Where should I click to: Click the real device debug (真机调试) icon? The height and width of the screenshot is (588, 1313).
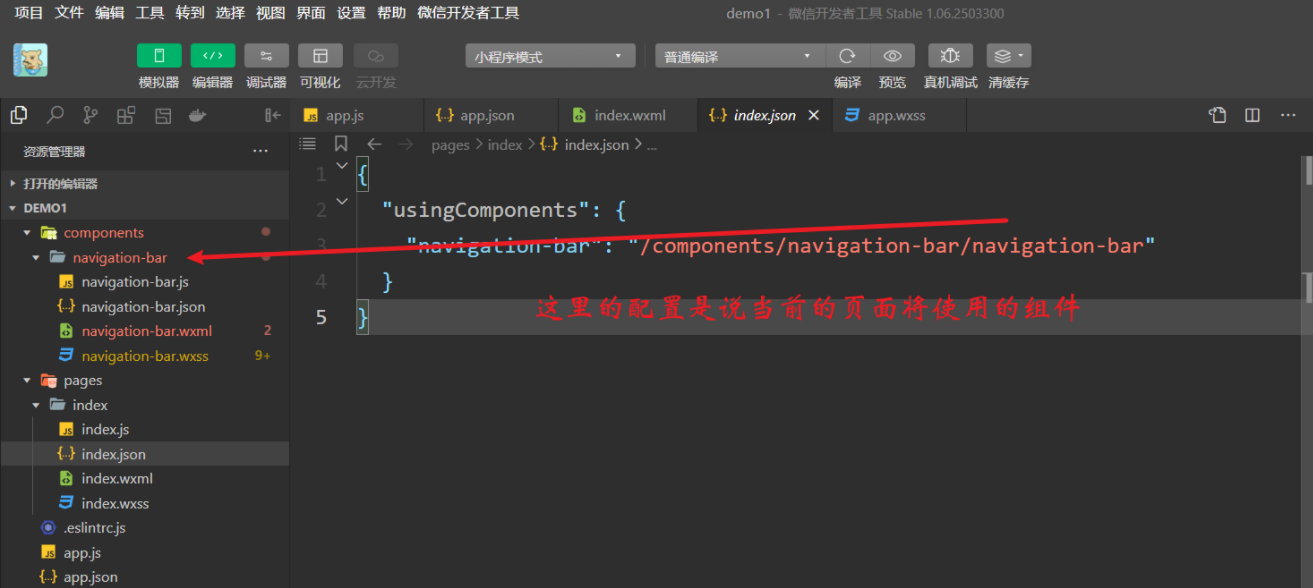click(x=951, y=56)
